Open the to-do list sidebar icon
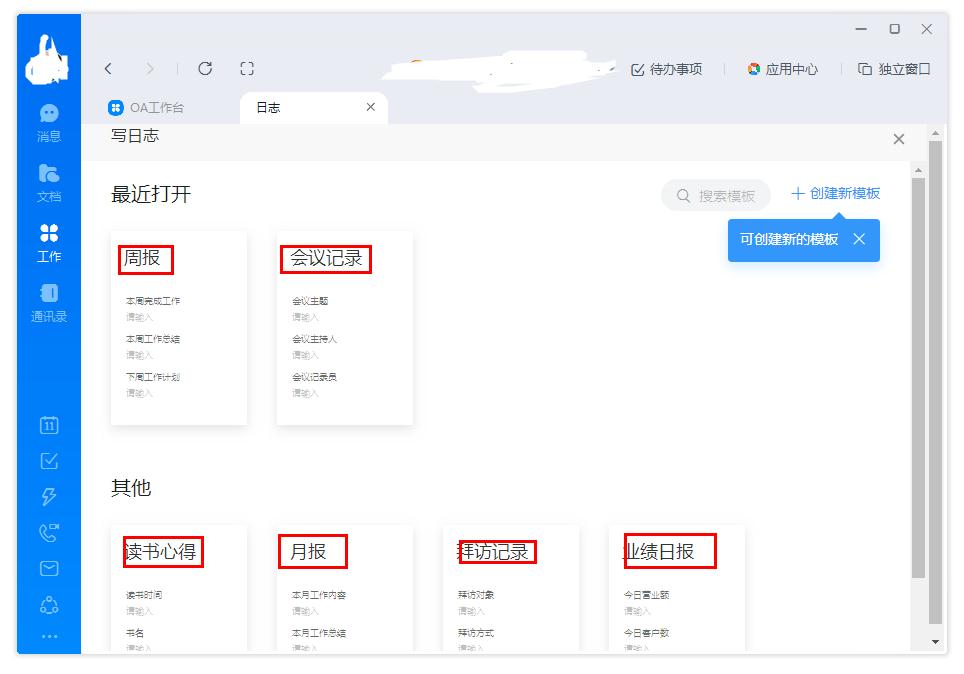964x674 pixels. (47, 460)
